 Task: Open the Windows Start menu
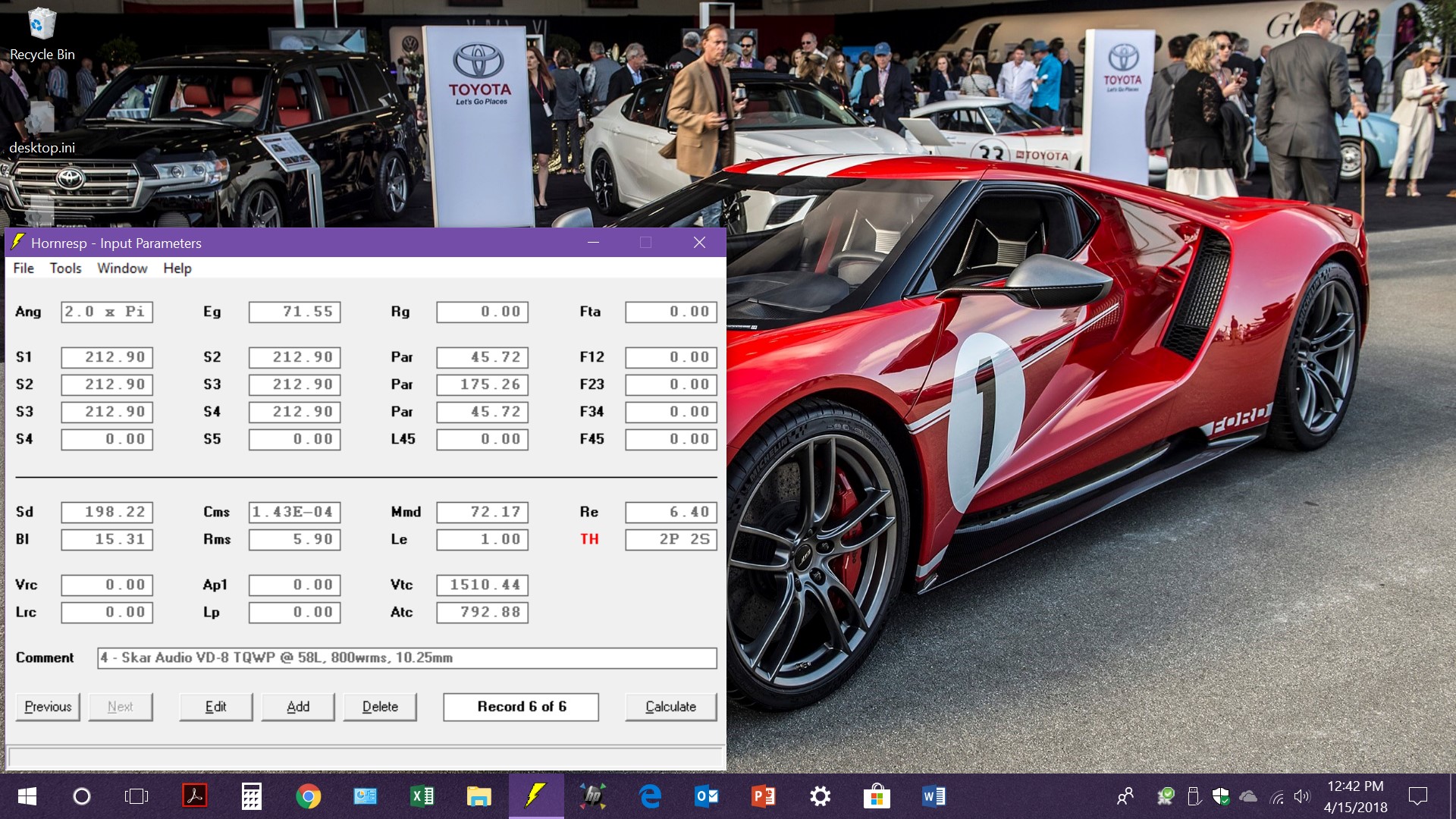[x=27, y=796]
